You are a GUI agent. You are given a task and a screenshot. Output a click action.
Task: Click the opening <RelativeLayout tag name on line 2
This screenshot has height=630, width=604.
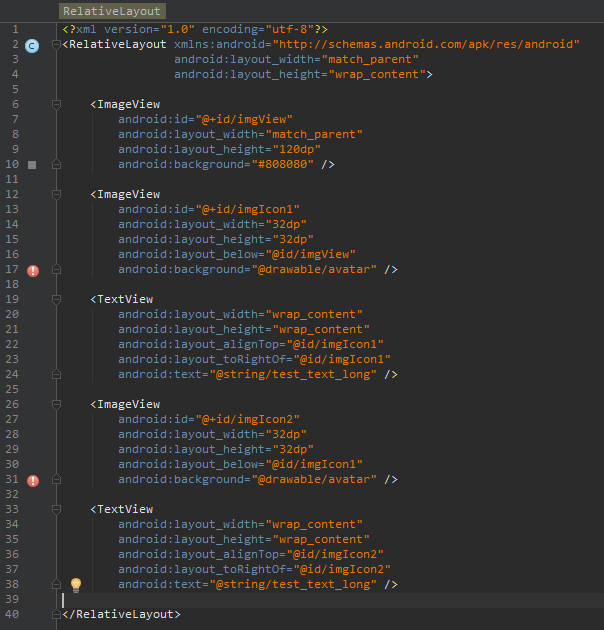tap(115, 44)
